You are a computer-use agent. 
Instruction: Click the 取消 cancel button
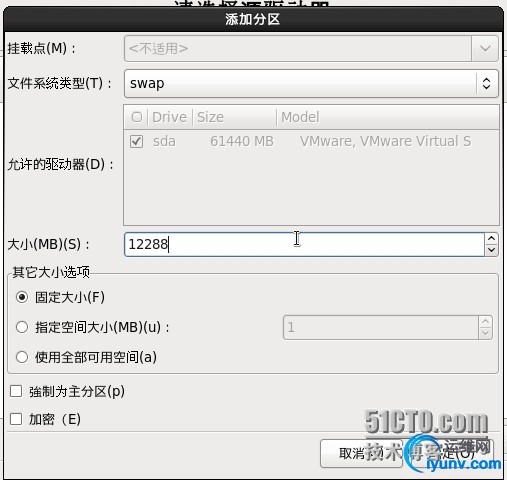(361, 453)
